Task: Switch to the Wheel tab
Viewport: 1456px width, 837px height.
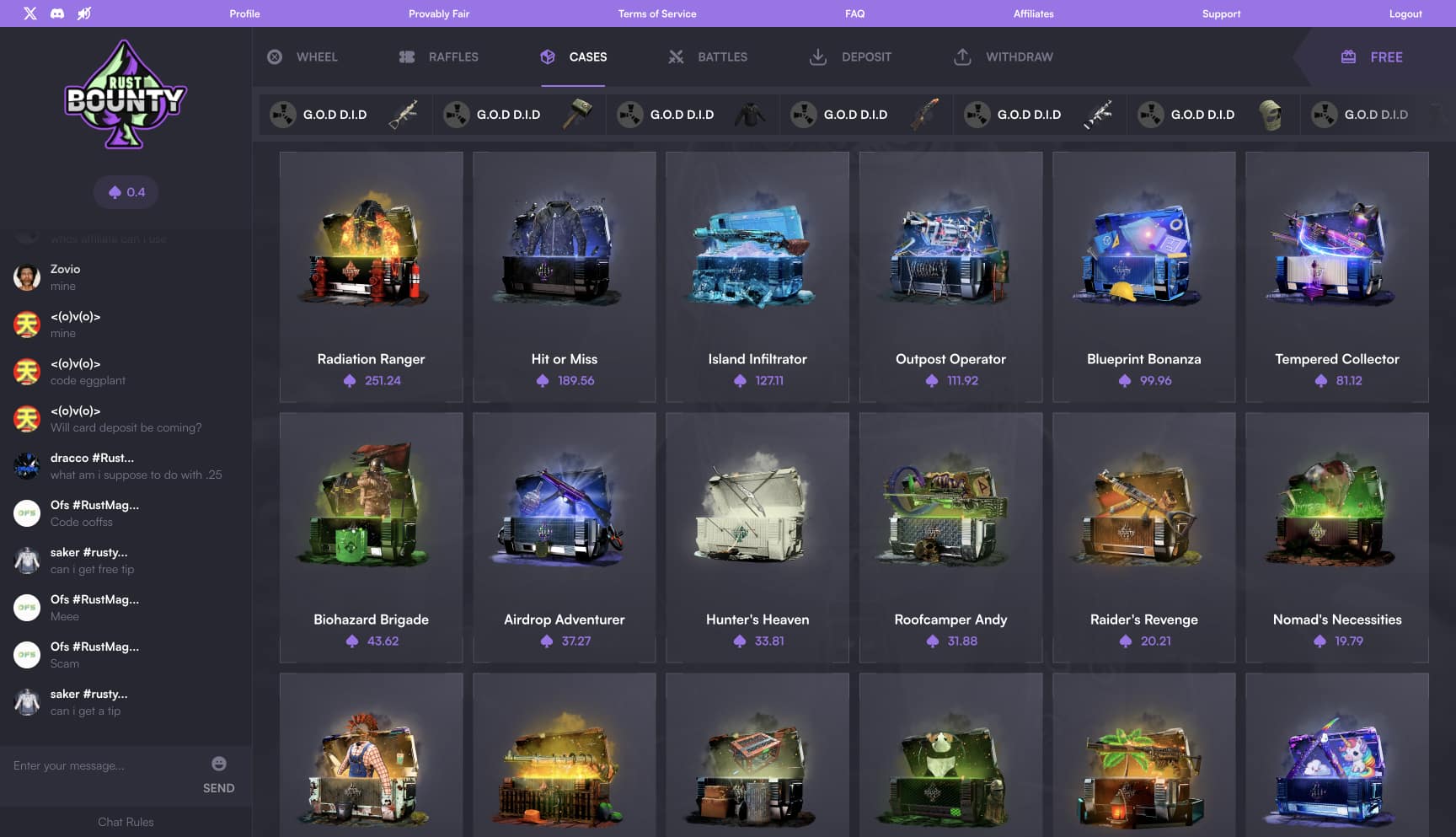Action: (302, 56)
